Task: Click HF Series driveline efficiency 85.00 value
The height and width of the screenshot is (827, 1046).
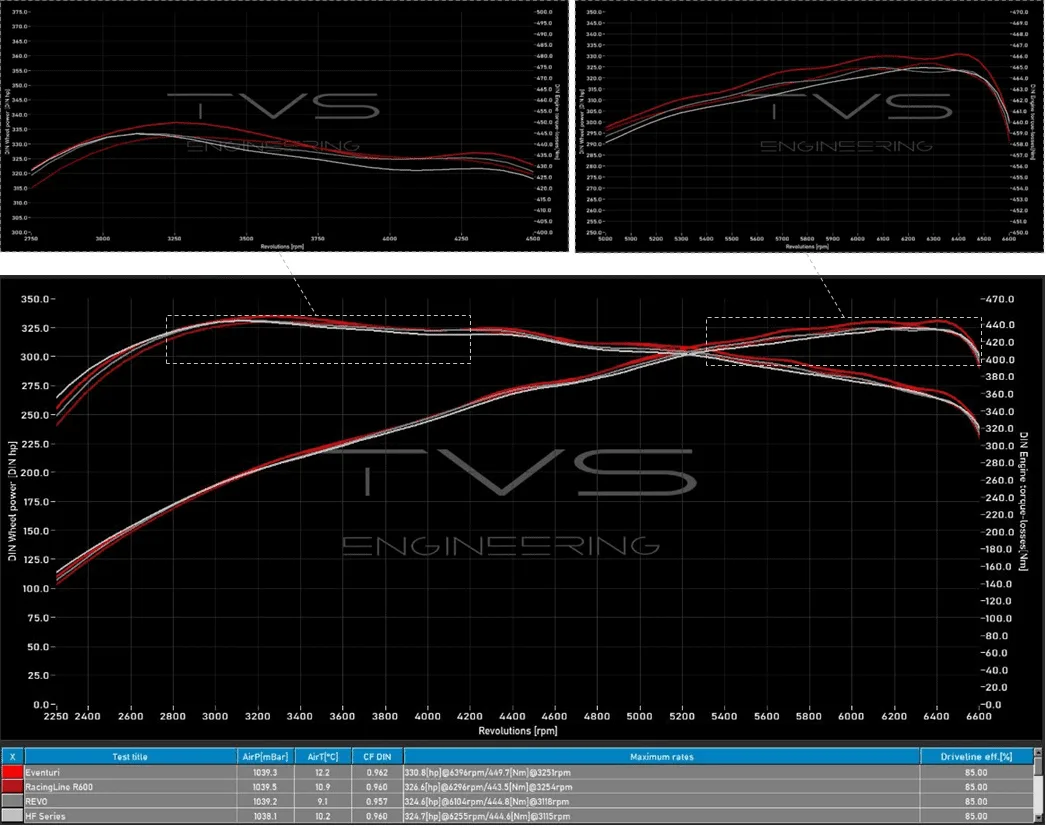Action: tap(976, 816)
